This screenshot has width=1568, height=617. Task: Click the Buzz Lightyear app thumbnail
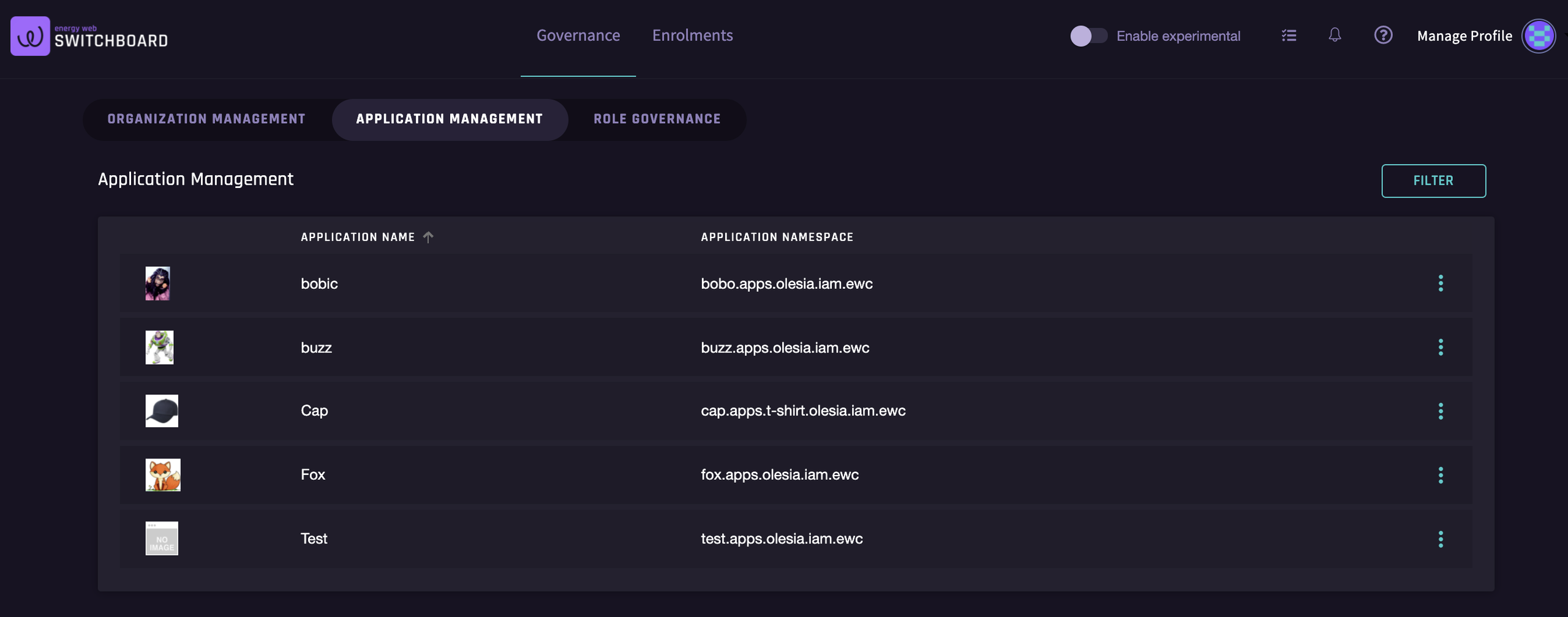[x=159, y=348]
